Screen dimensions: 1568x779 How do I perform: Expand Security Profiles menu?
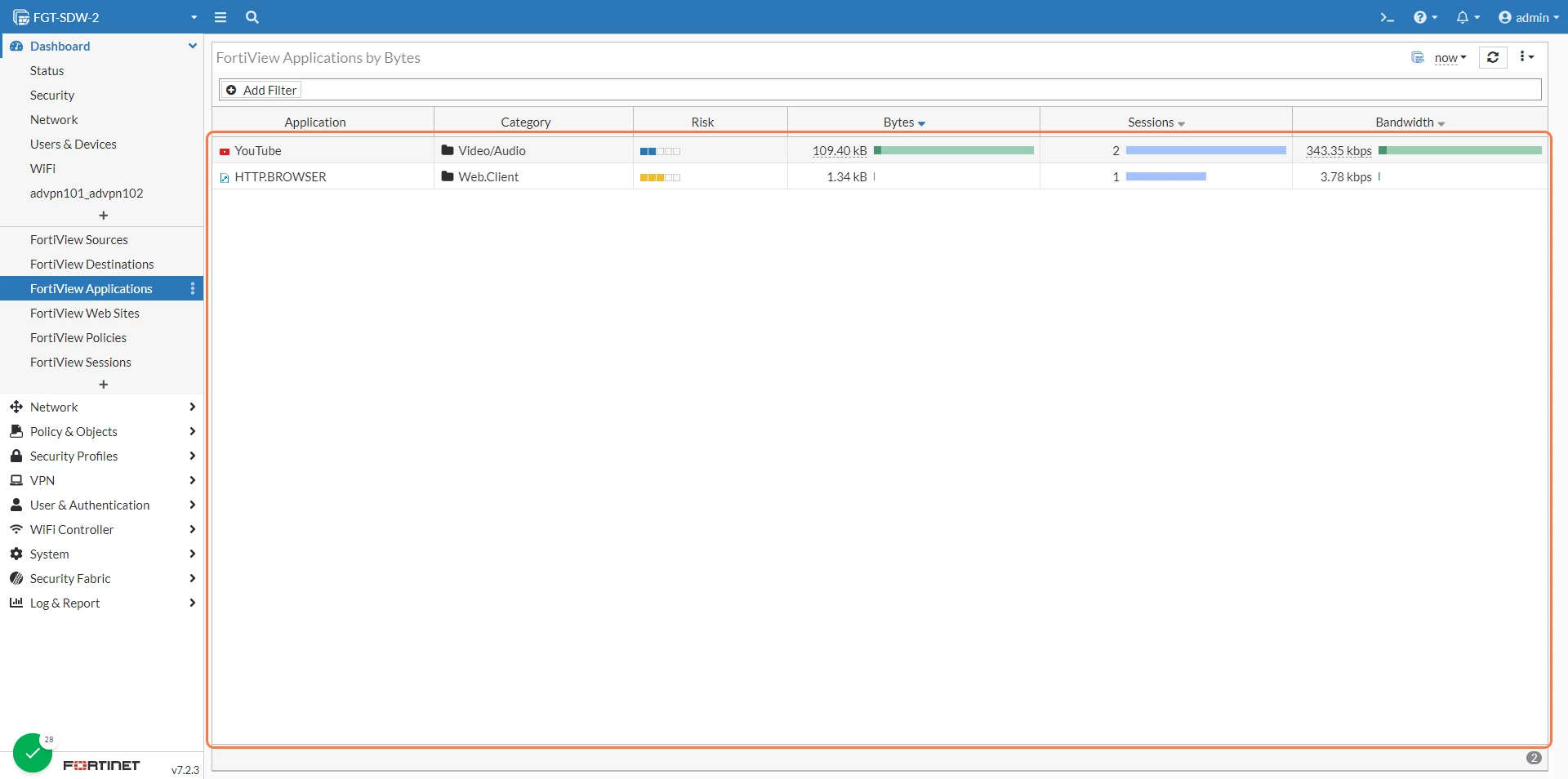tap(102, 456)
